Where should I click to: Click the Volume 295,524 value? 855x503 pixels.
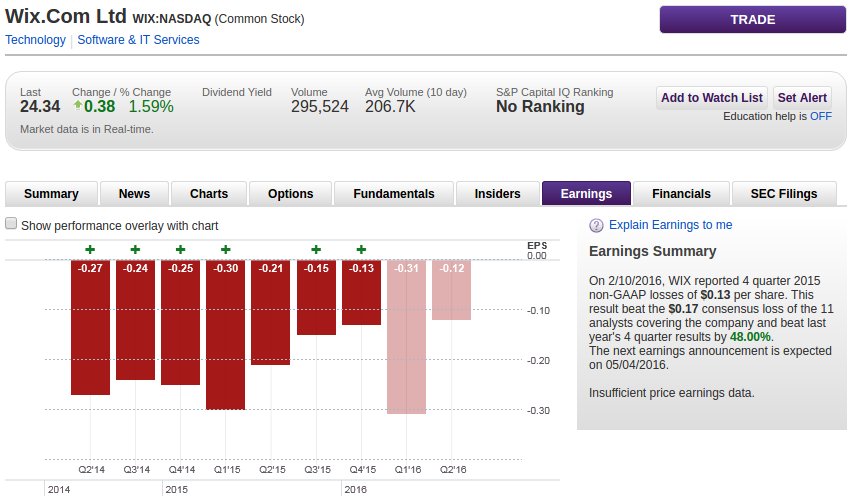(x=320, y=106)
